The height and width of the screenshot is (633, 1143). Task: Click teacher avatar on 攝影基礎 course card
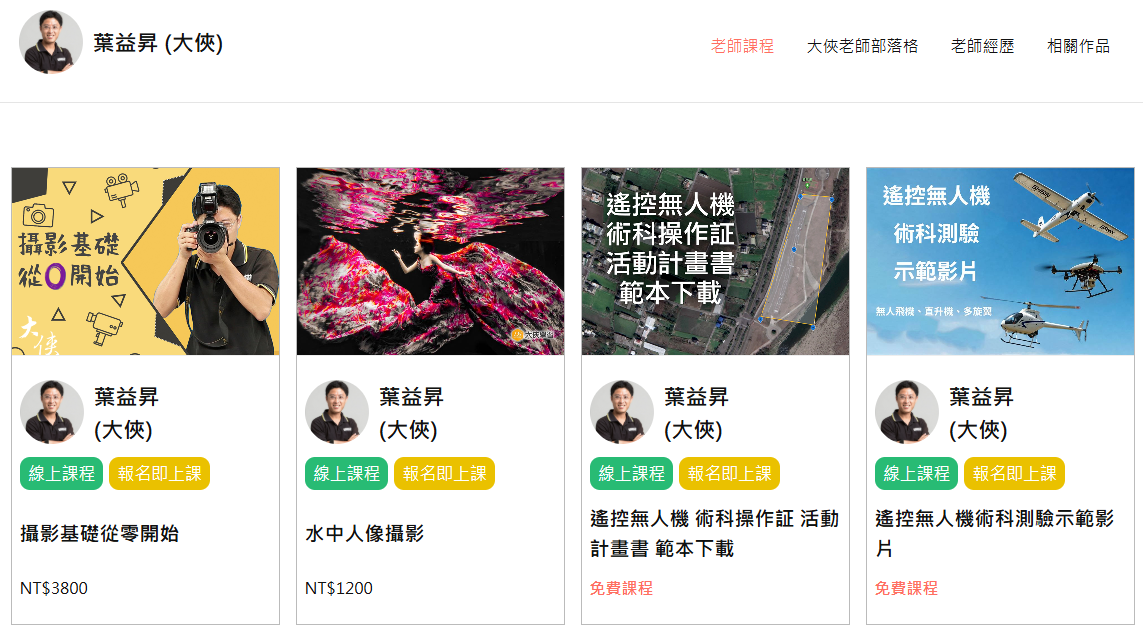coord(52,412)
